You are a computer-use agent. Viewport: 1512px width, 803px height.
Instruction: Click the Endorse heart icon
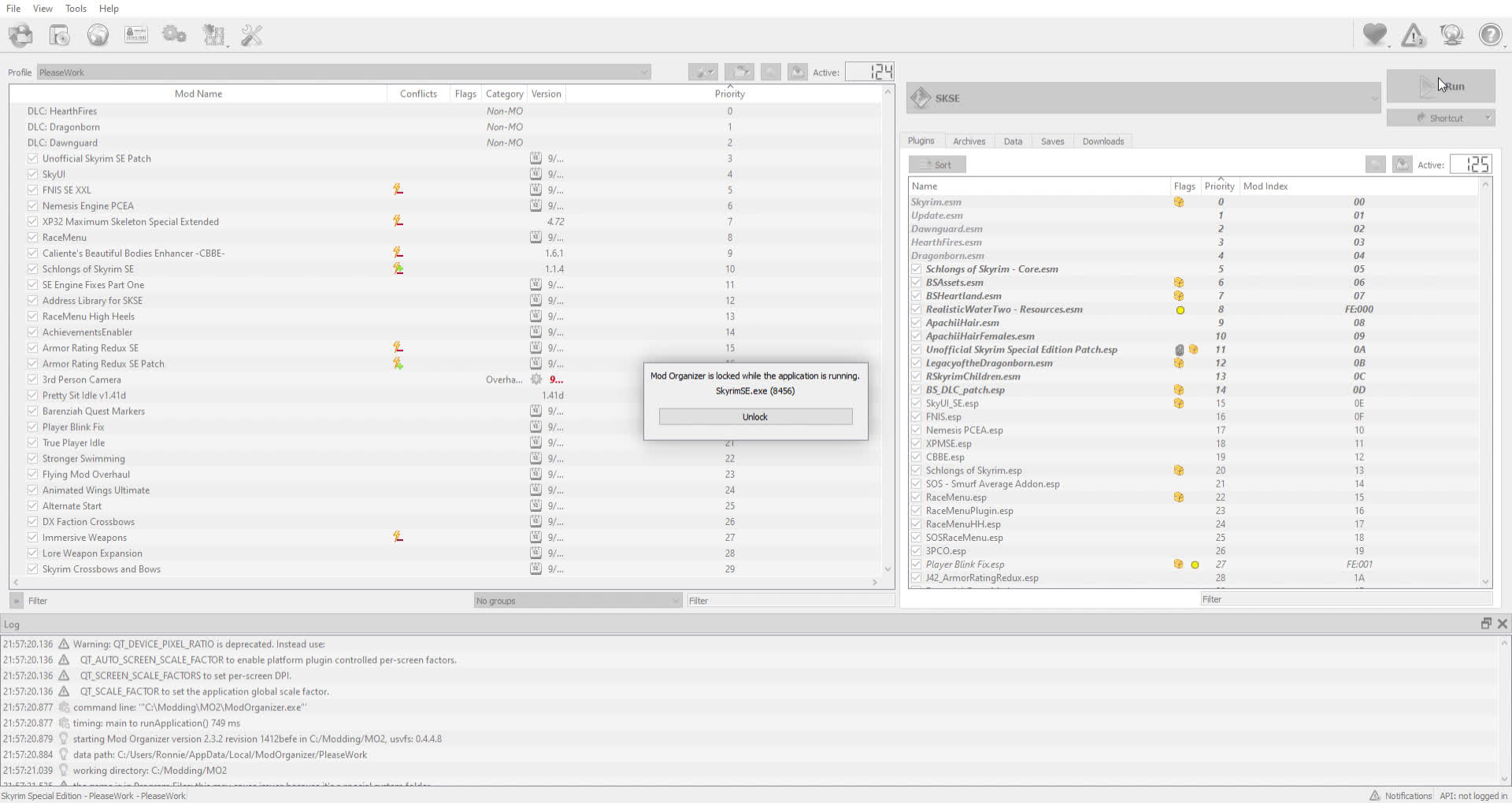tap(1375, 35)
